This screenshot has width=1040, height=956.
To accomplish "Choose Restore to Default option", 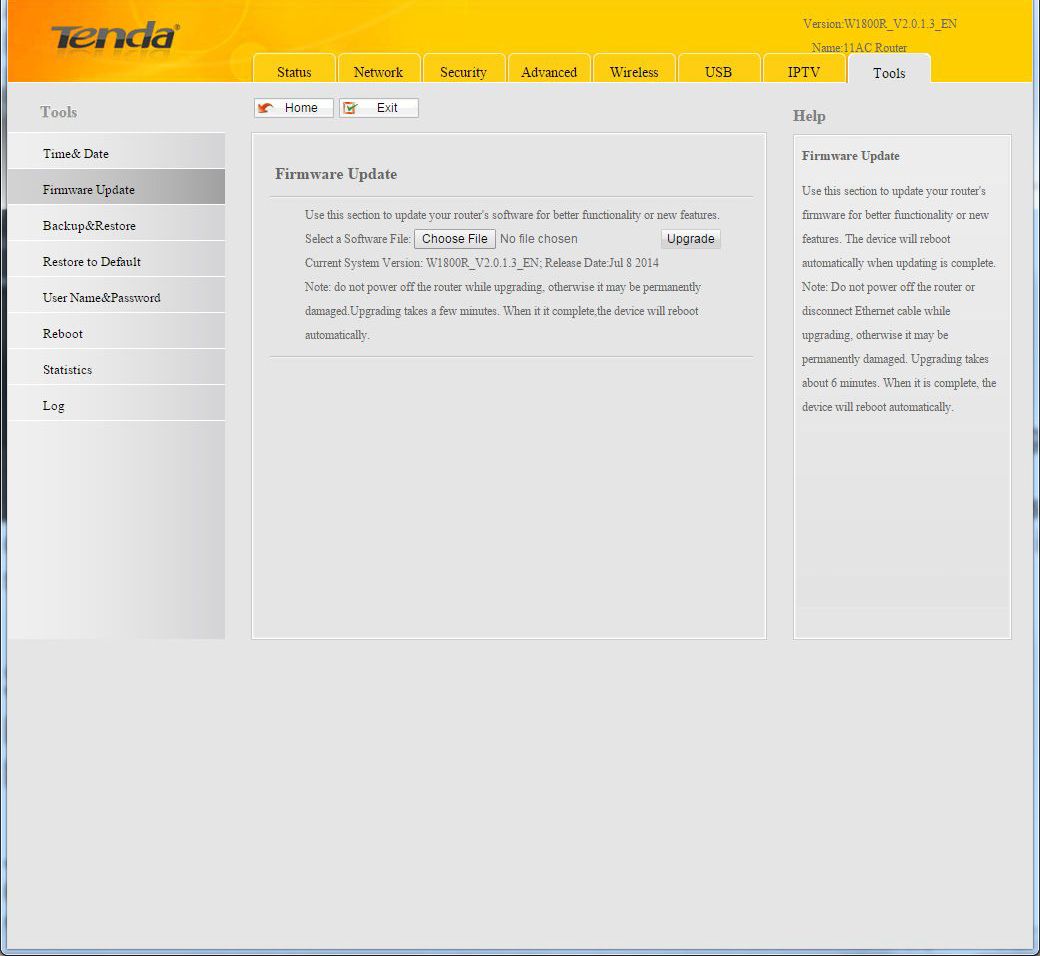I will point(92,262).
